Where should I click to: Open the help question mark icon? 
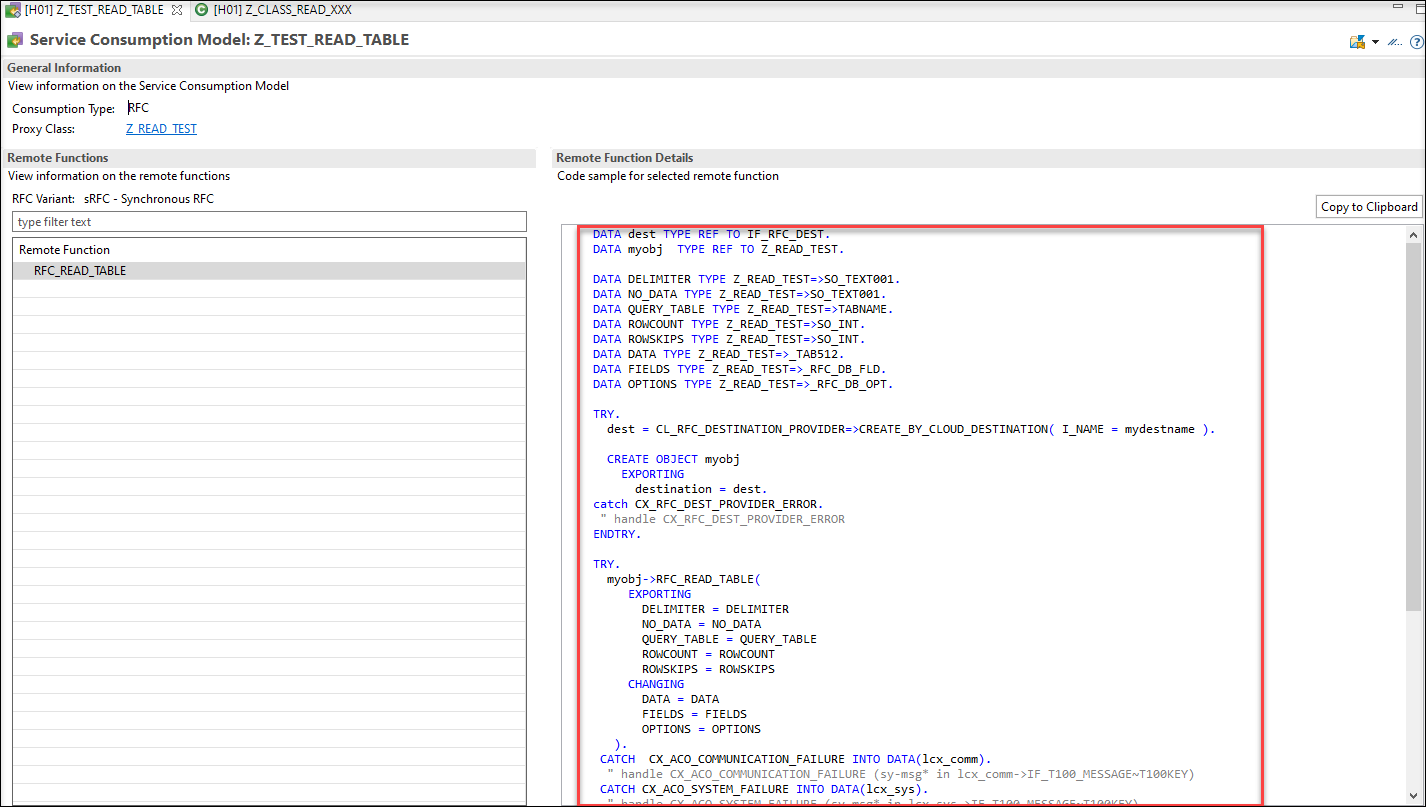tap(1416, 42)
